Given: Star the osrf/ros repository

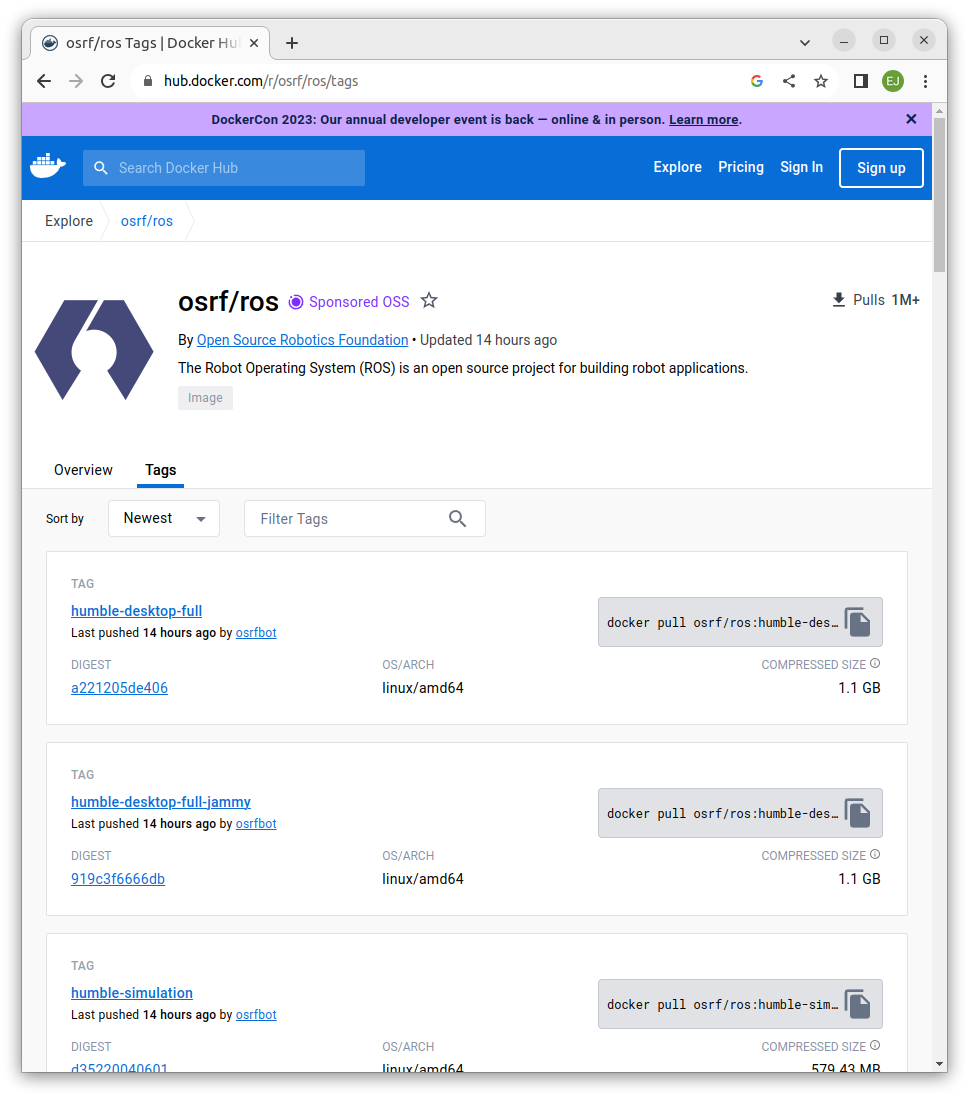Looking at the screenshot, I should 429,301.
